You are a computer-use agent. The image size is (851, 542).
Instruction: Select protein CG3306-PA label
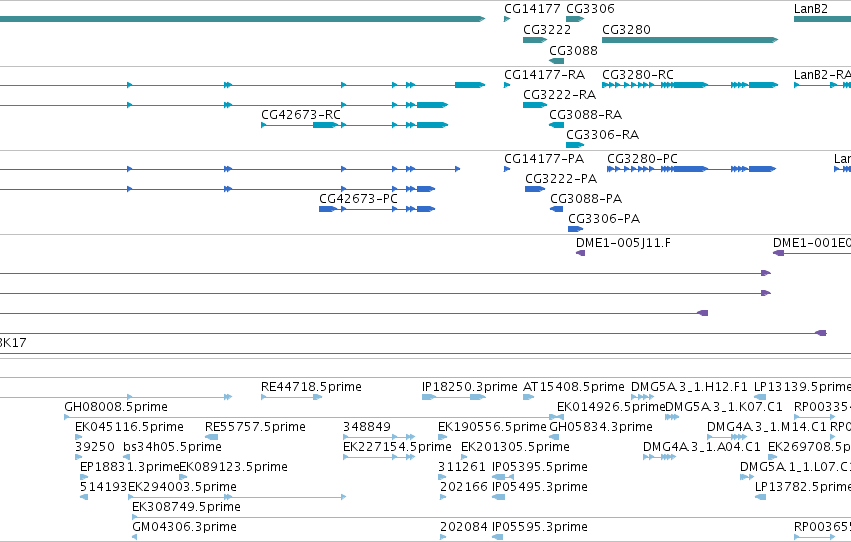604,219
